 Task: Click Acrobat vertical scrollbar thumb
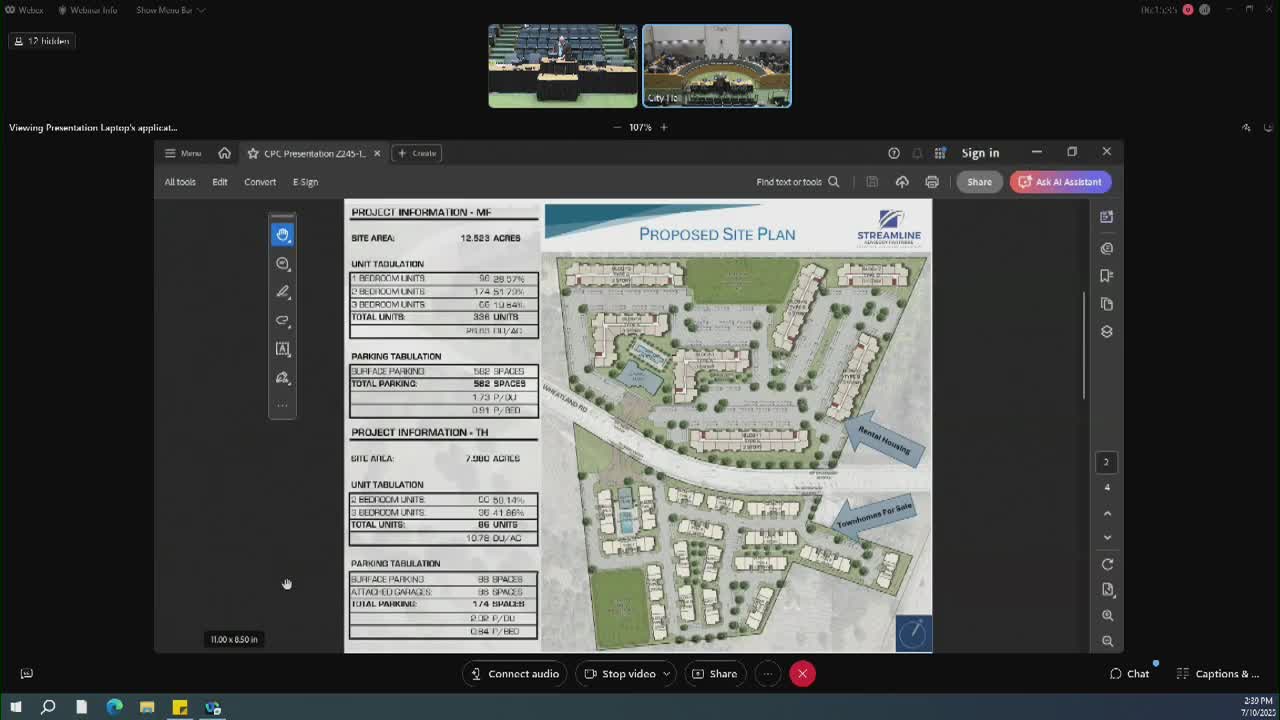click(x=1085, y=346)
